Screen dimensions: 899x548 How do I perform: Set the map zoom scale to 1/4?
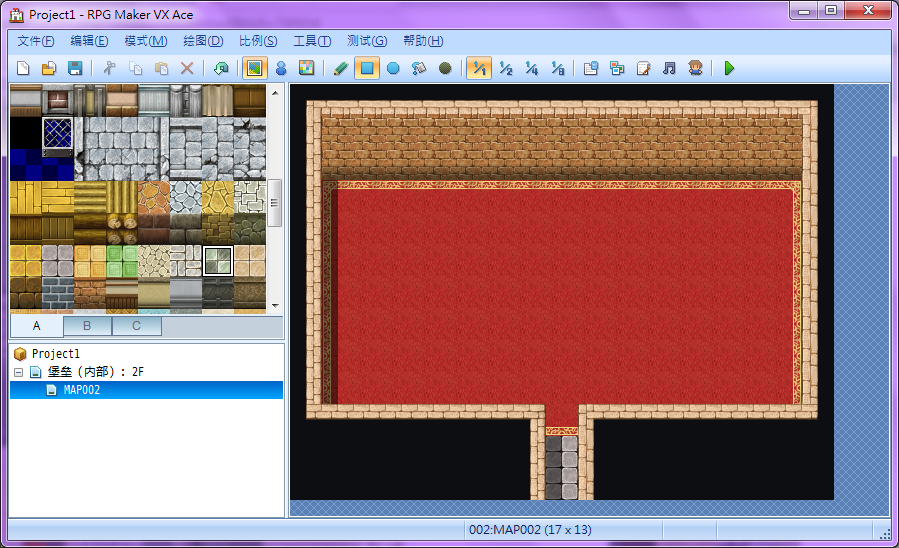click(531, 68)
